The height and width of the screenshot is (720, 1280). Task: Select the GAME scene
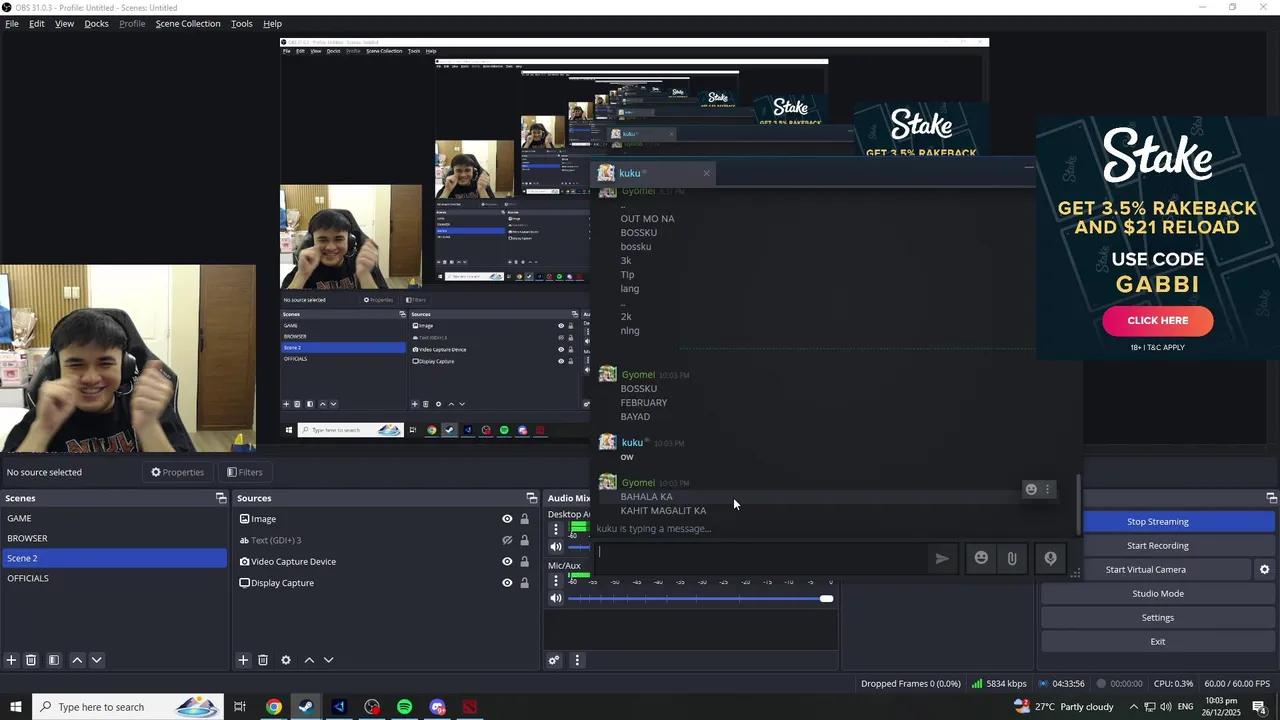pyautogui.click(x=114, y=518)
